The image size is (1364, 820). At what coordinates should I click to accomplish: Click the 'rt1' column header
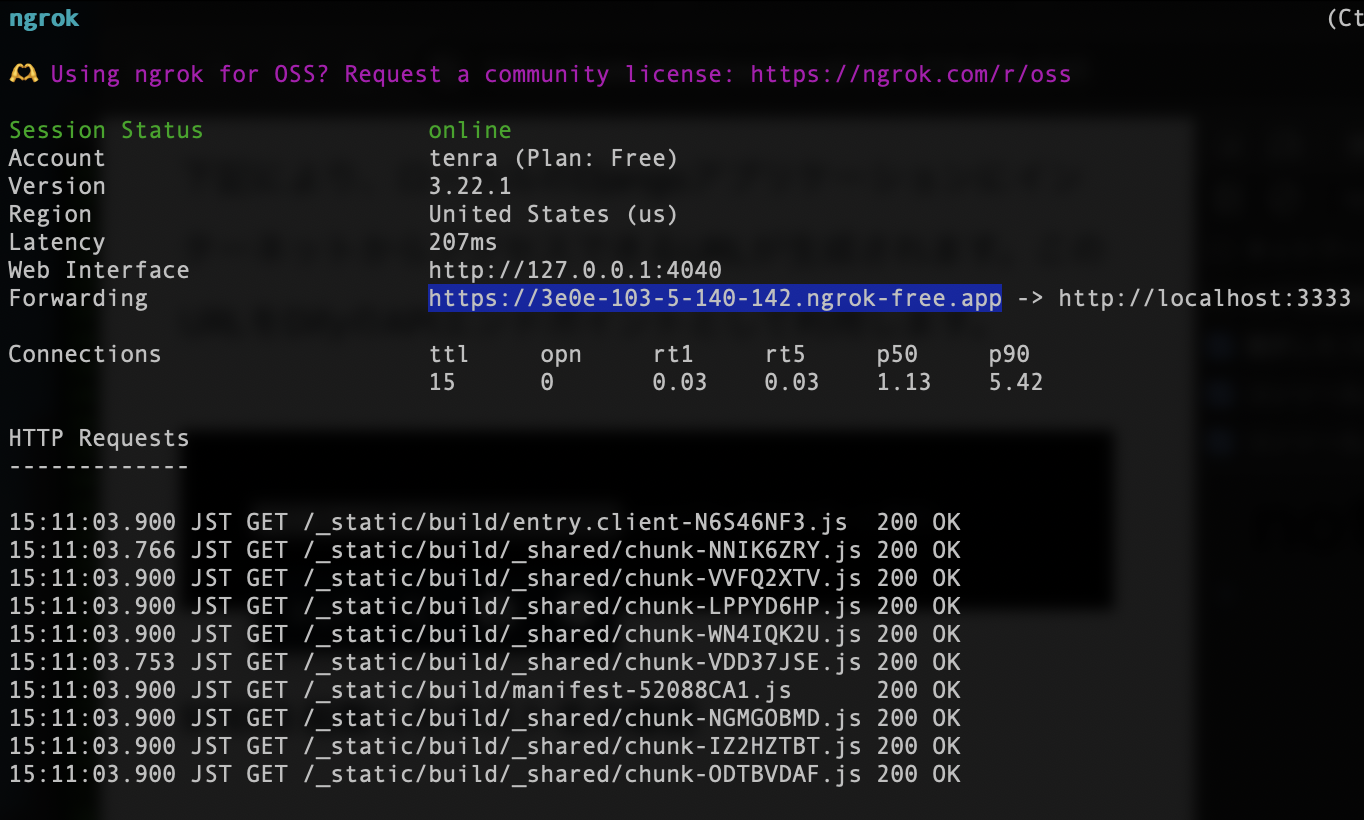tap(673, 354)
